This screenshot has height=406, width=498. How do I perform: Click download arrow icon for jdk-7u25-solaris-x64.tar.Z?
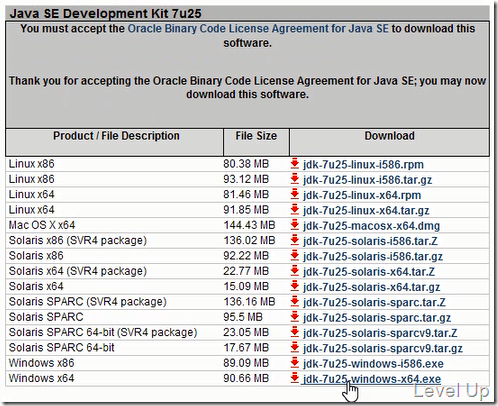coord(295,271)
